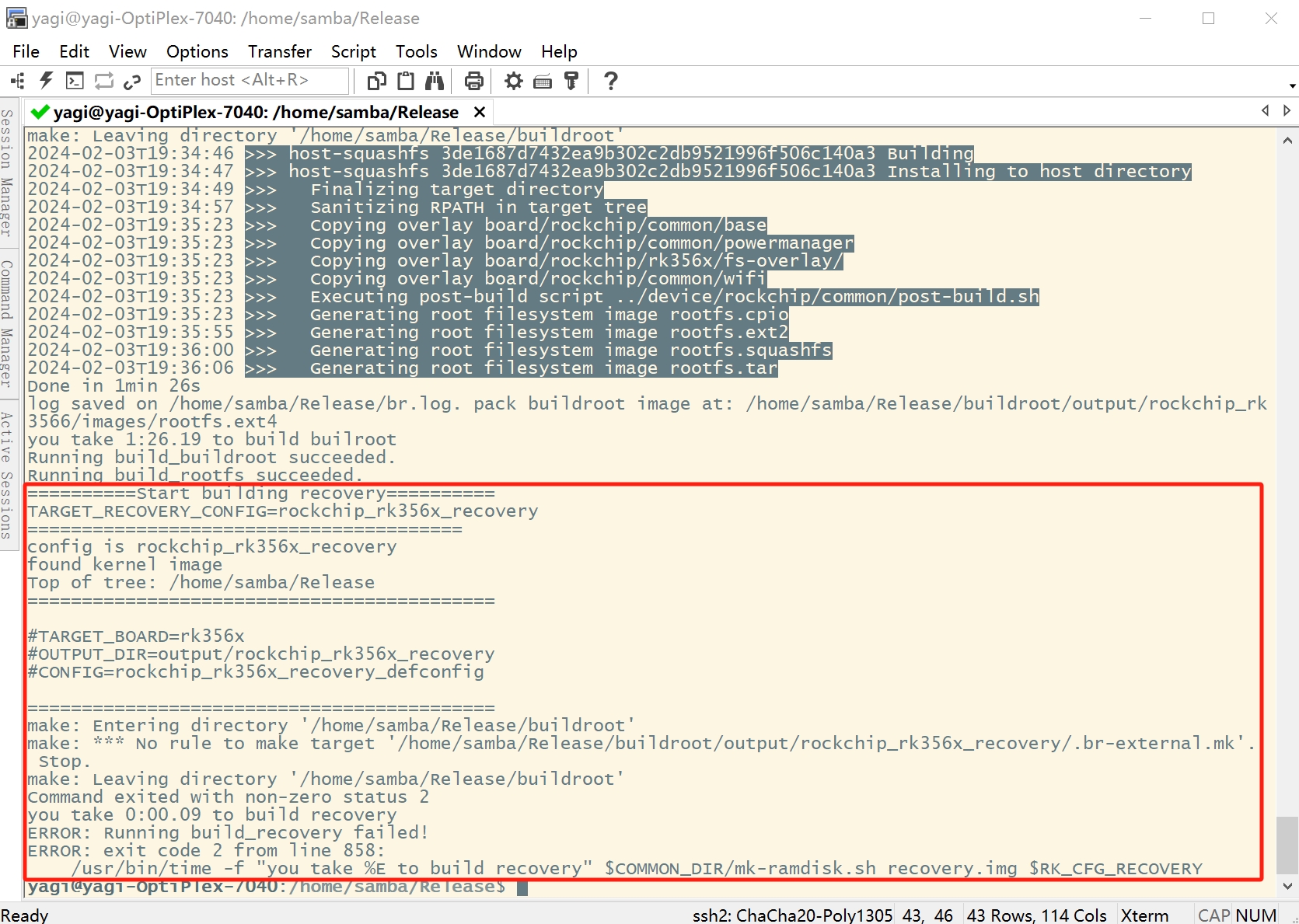
Task: Minimize the SecureCRT window
Action: pos(1145,18)
